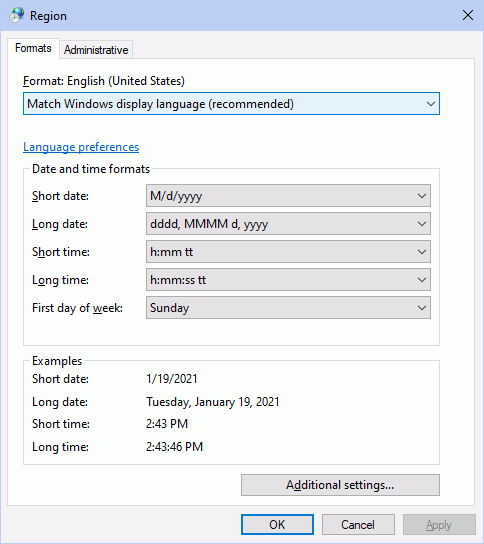The width and height of the screenshot is (484, 544).
Task: Click the Short date dropdown arrow chevron
Action: pos(422,196)
